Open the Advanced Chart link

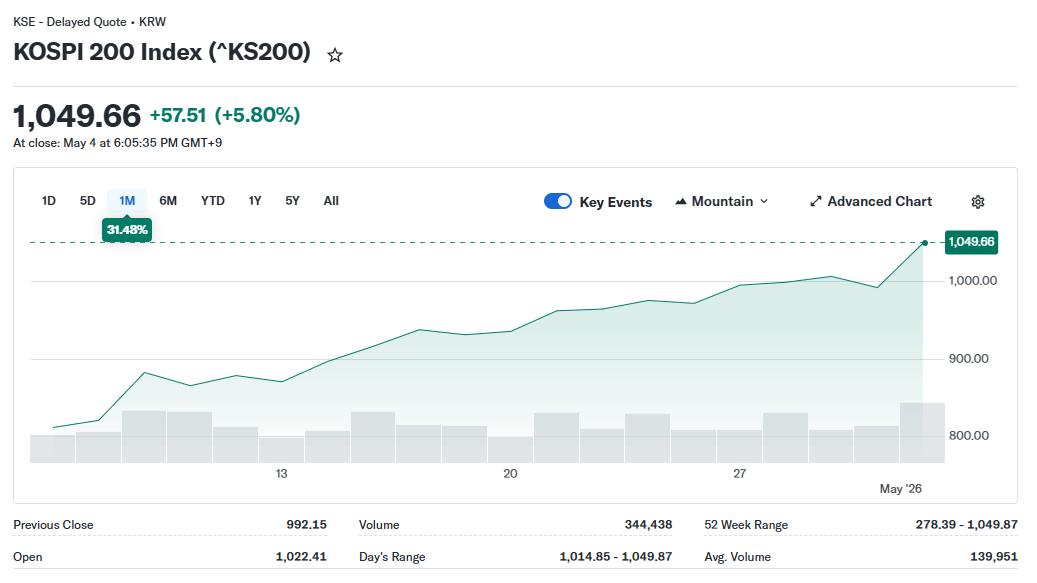(871, 202)
